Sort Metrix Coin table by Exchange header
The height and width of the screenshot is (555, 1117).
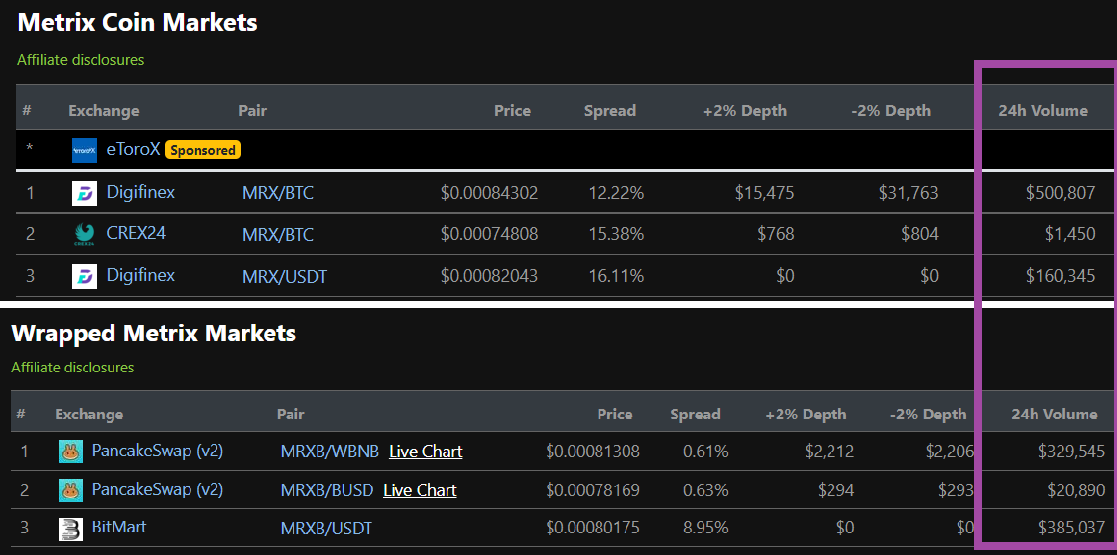(x=104, y=110)
